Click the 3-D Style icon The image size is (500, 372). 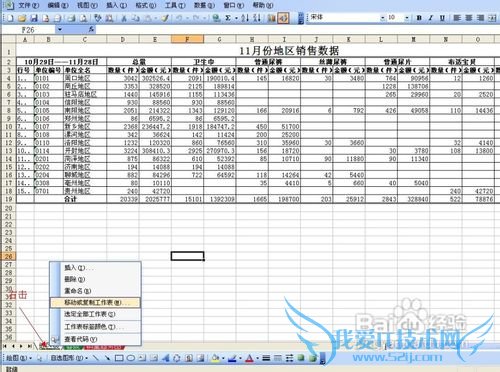[313, 358]
